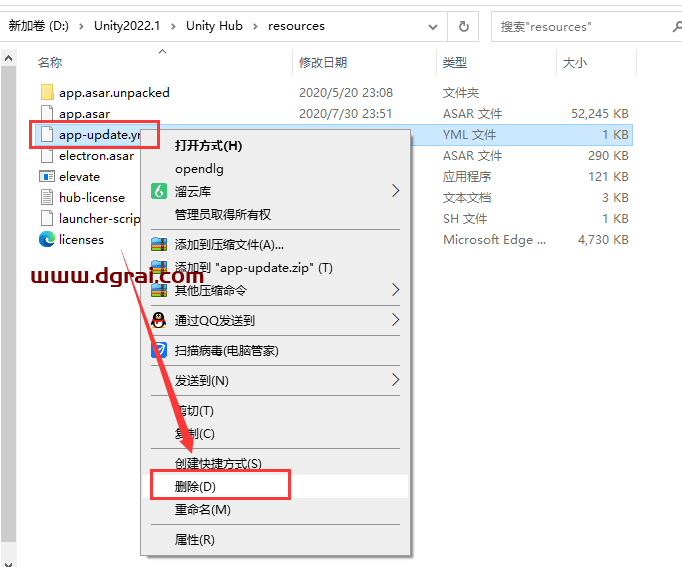Click the blue shield 电脑管家 icon
The height and width of the screenshot is (567, 682).
click(159, 350)
